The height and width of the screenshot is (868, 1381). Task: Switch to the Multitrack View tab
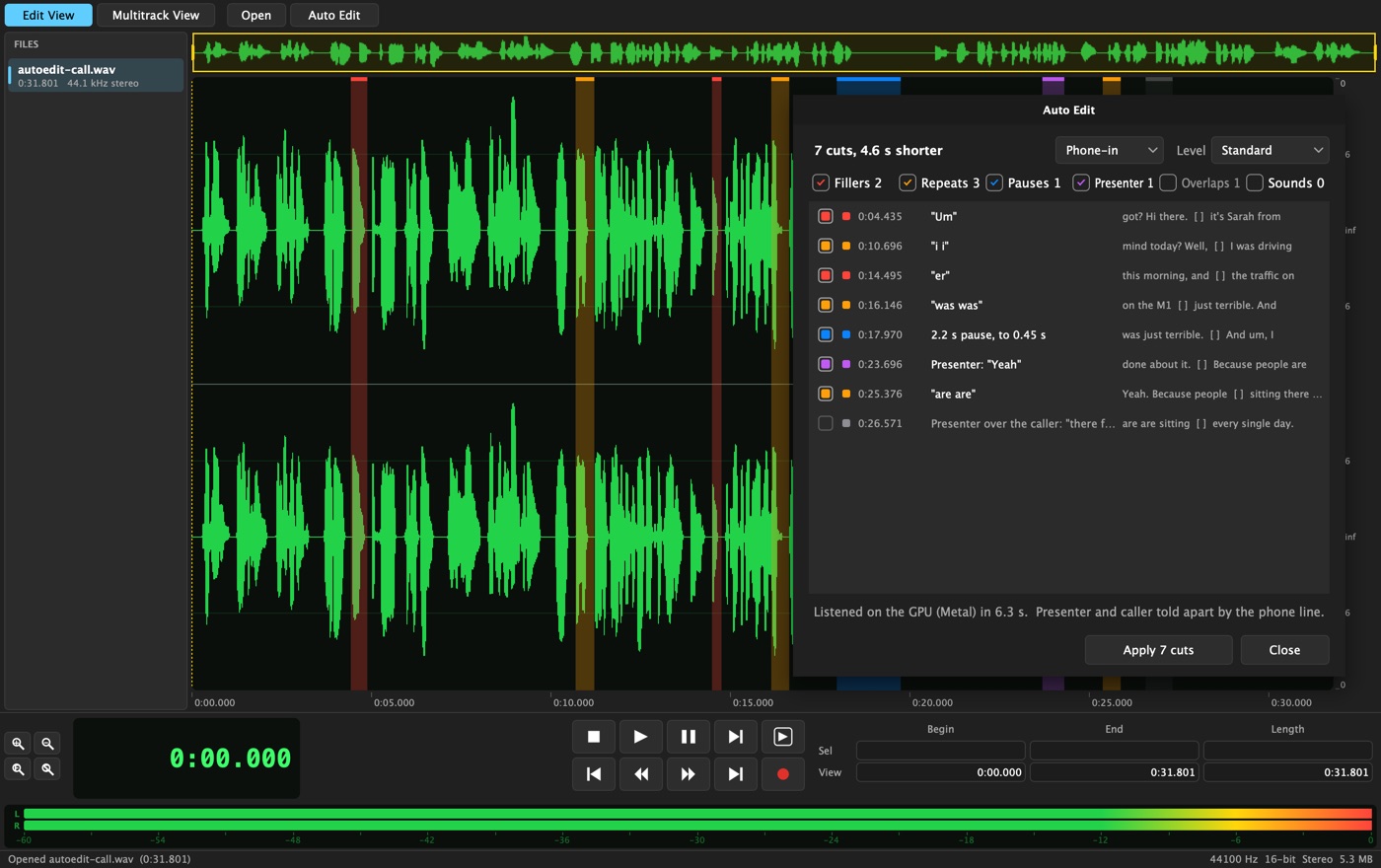(x=156, y=15)
